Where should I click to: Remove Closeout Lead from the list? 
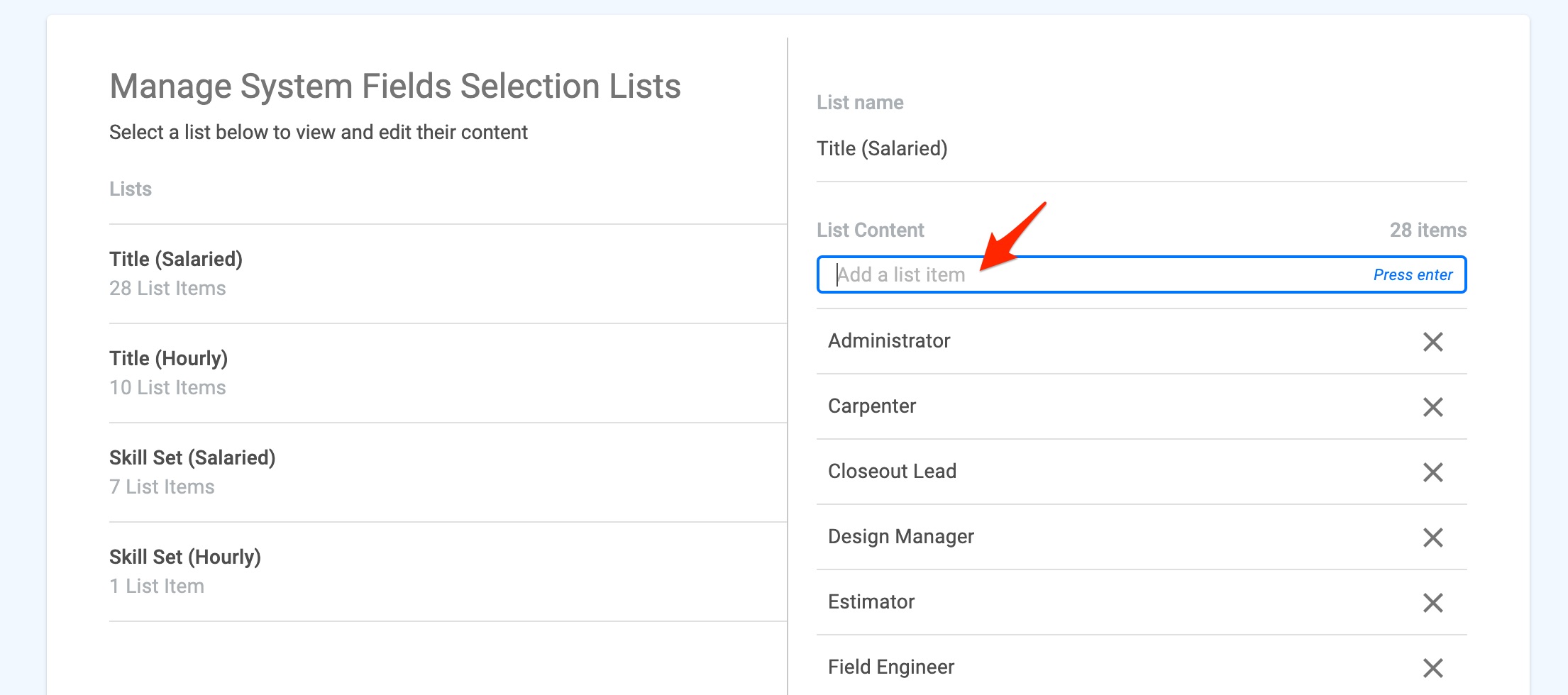[x=1432, y=472]
